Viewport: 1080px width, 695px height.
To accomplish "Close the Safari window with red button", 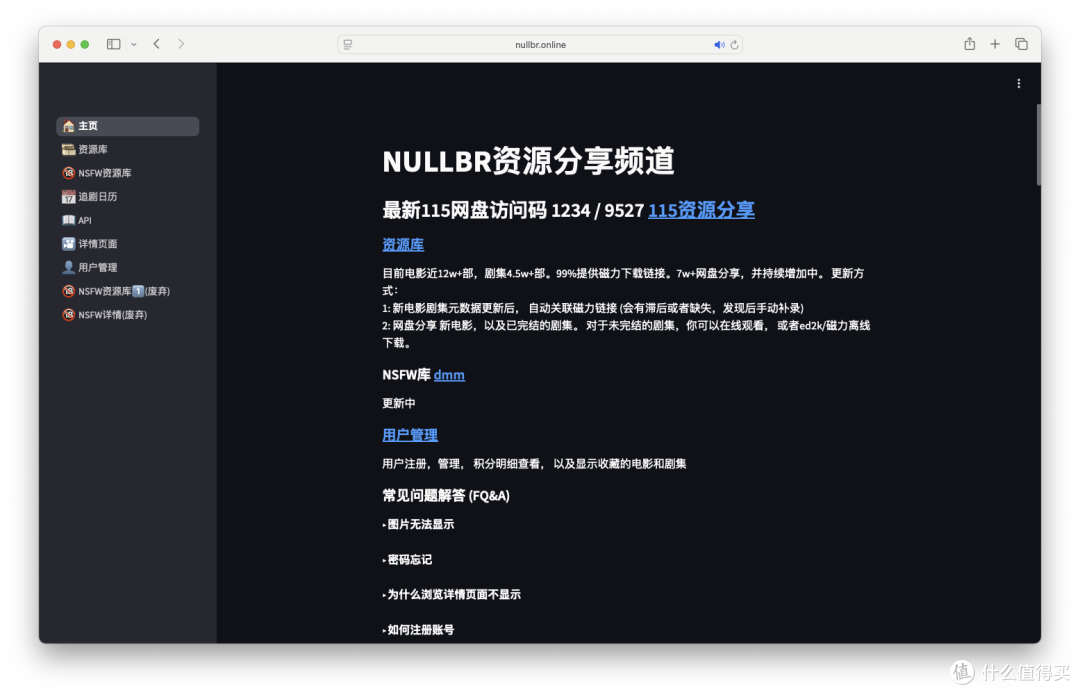I will (57, 44).
